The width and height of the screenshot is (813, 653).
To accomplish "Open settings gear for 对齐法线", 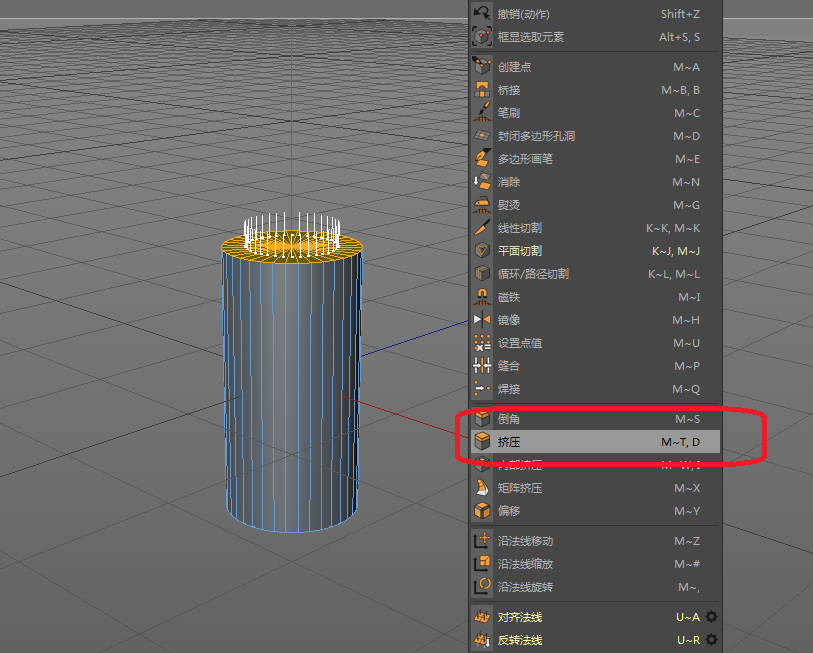I will click(x=712, y=617).
